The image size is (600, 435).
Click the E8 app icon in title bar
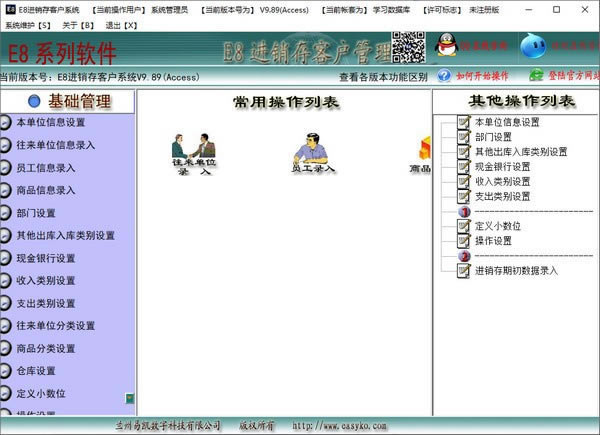click(10, 10)
